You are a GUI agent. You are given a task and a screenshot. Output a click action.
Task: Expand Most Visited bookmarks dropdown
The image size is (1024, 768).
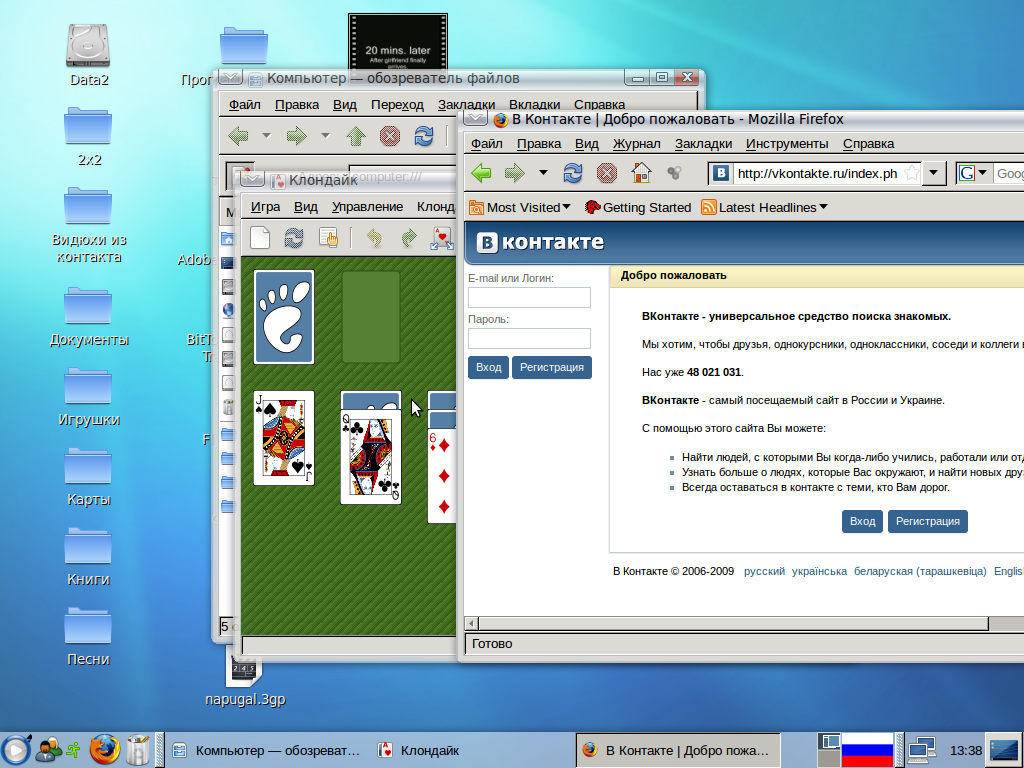pos(566,207)
